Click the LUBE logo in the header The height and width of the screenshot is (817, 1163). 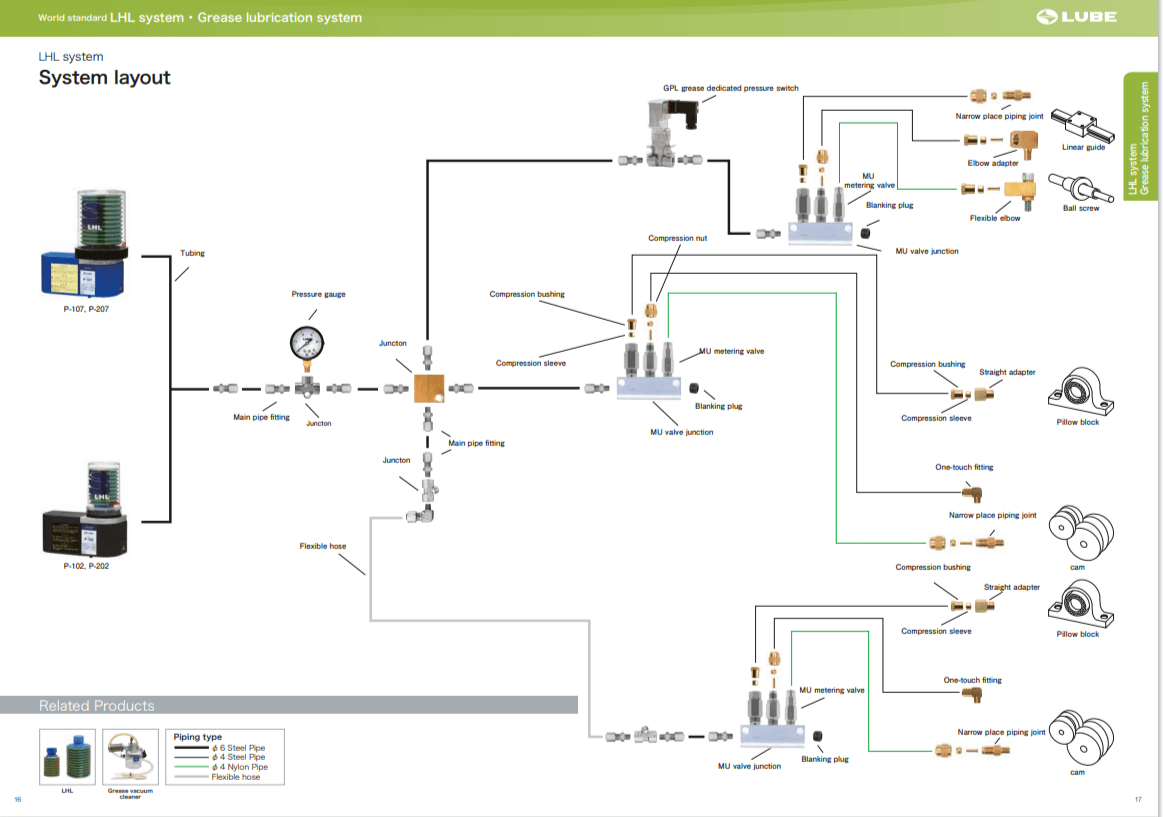[x=1076, y=16]
